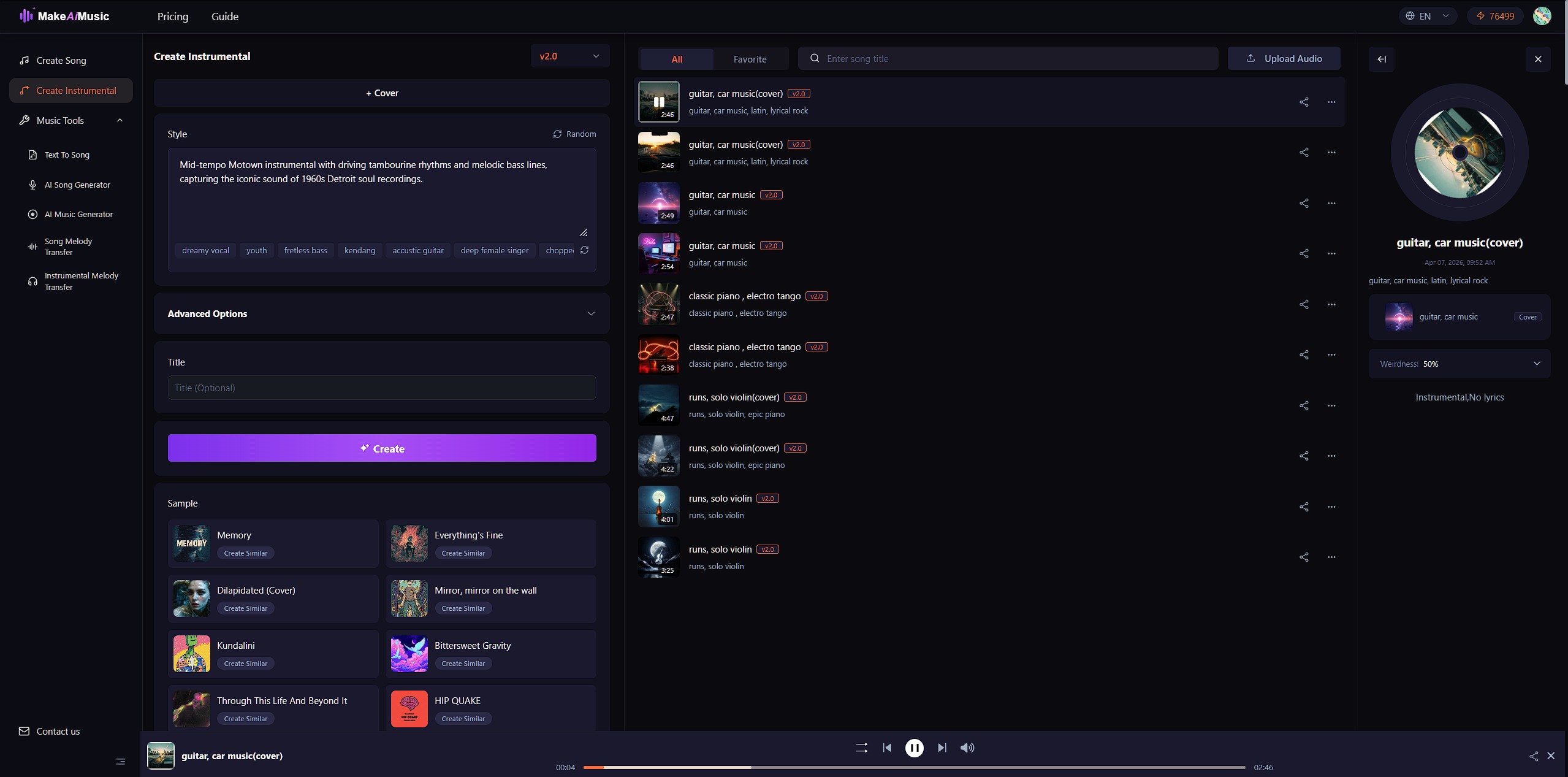Pause the playing guitar, car music thumbnail
Image resolution: width=1568 pixels, height=777 pixels.
pyautogui.click(x=659, y=102)
